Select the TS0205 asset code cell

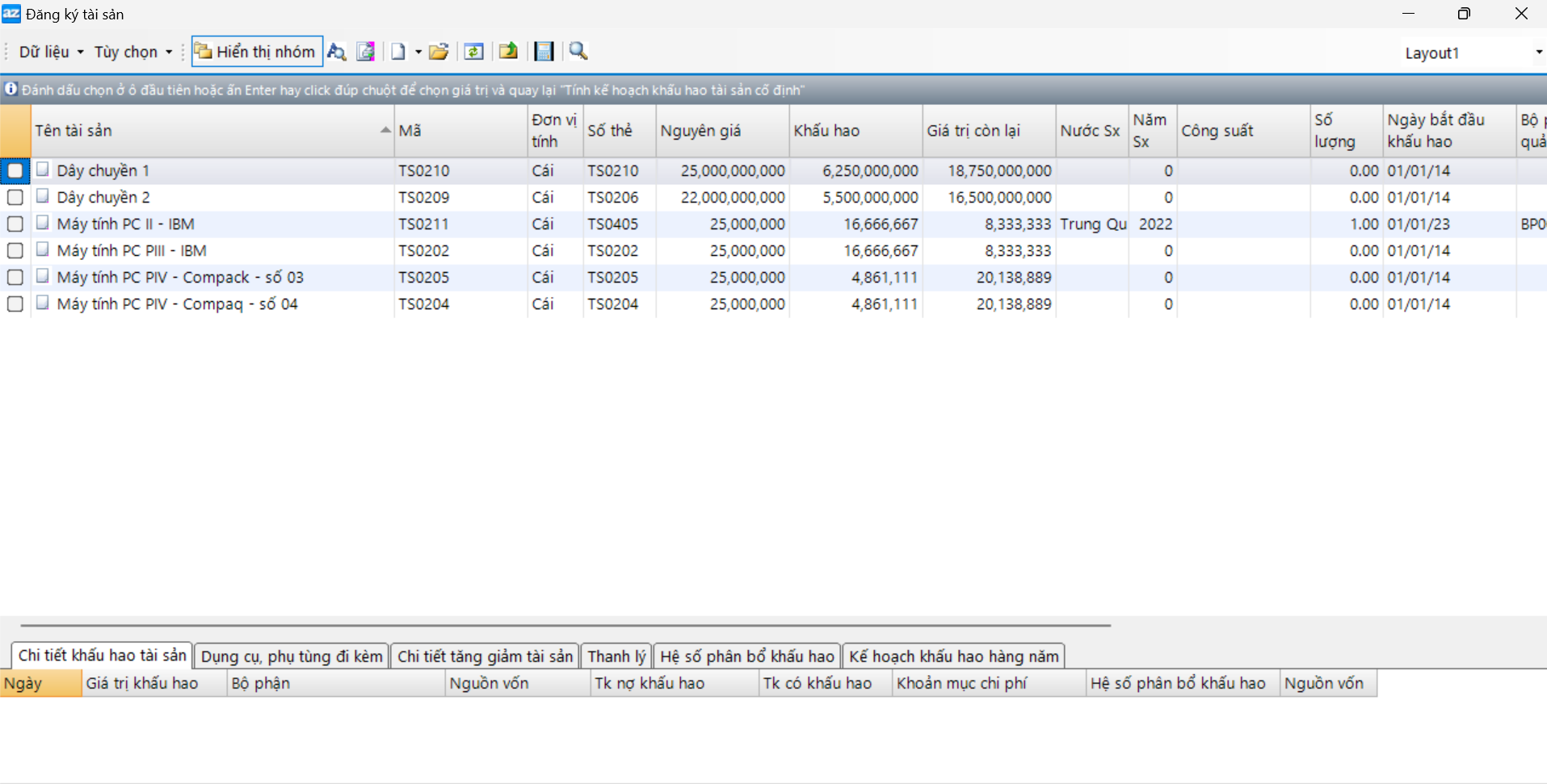423,277
